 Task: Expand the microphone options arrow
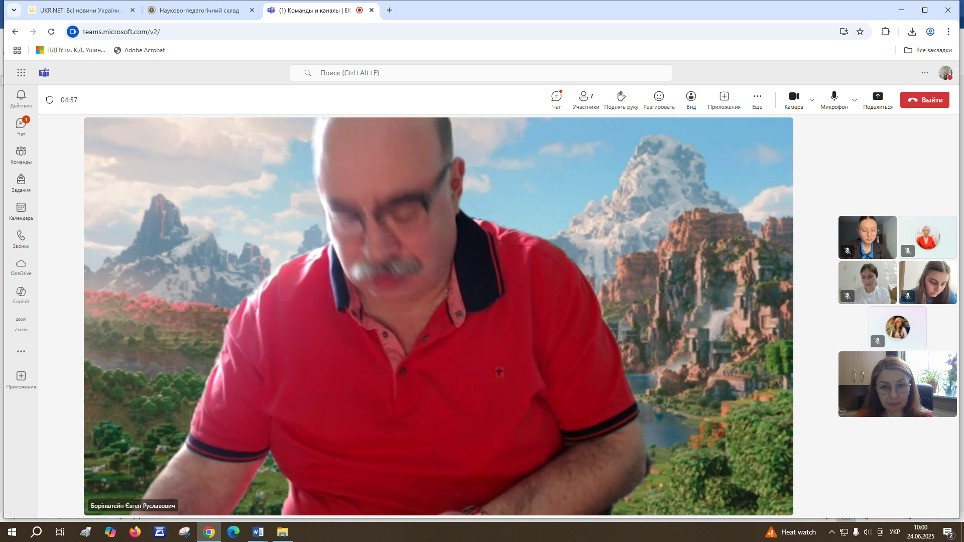(854, 100)
